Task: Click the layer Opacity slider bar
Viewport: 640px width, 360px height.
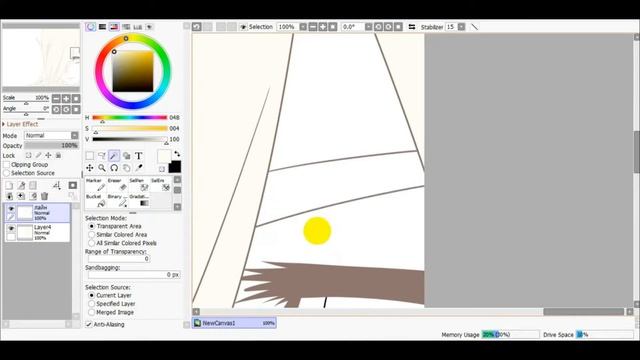Action: tap(51, 146)
